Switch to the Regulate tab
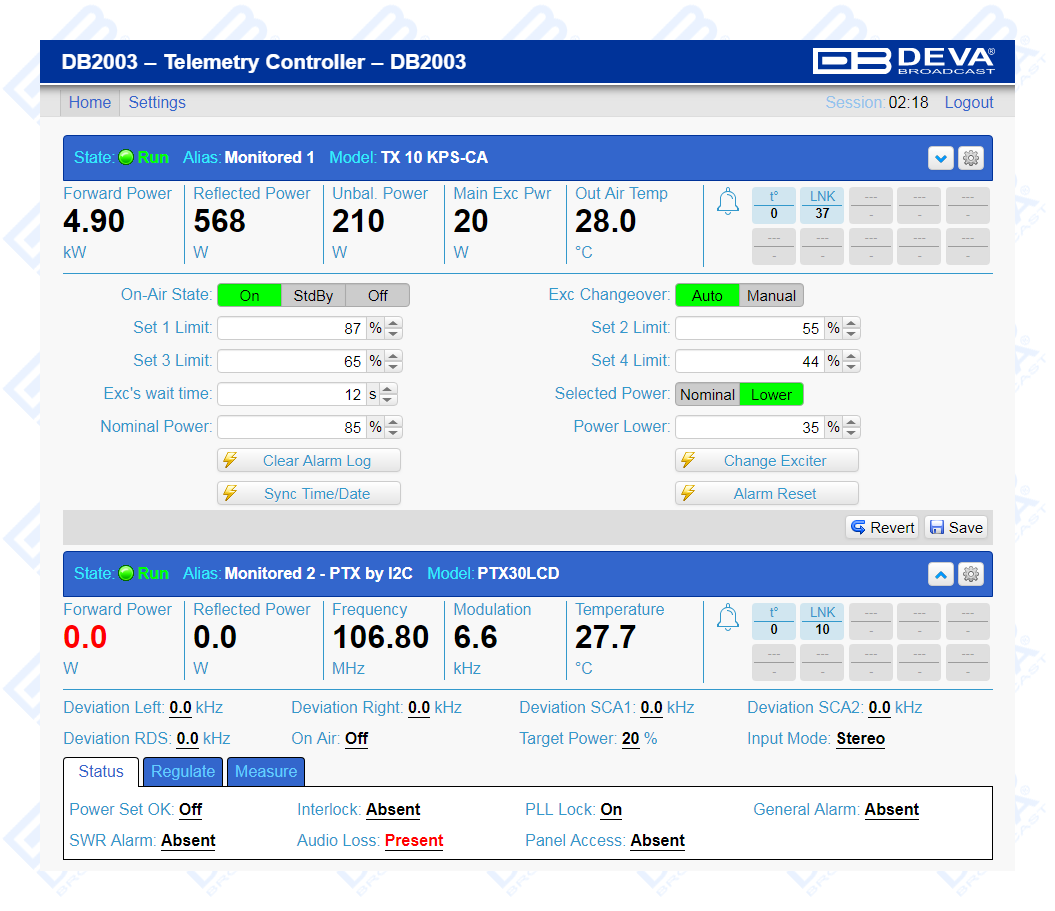The image size is (1055, 911). (183, 772)
